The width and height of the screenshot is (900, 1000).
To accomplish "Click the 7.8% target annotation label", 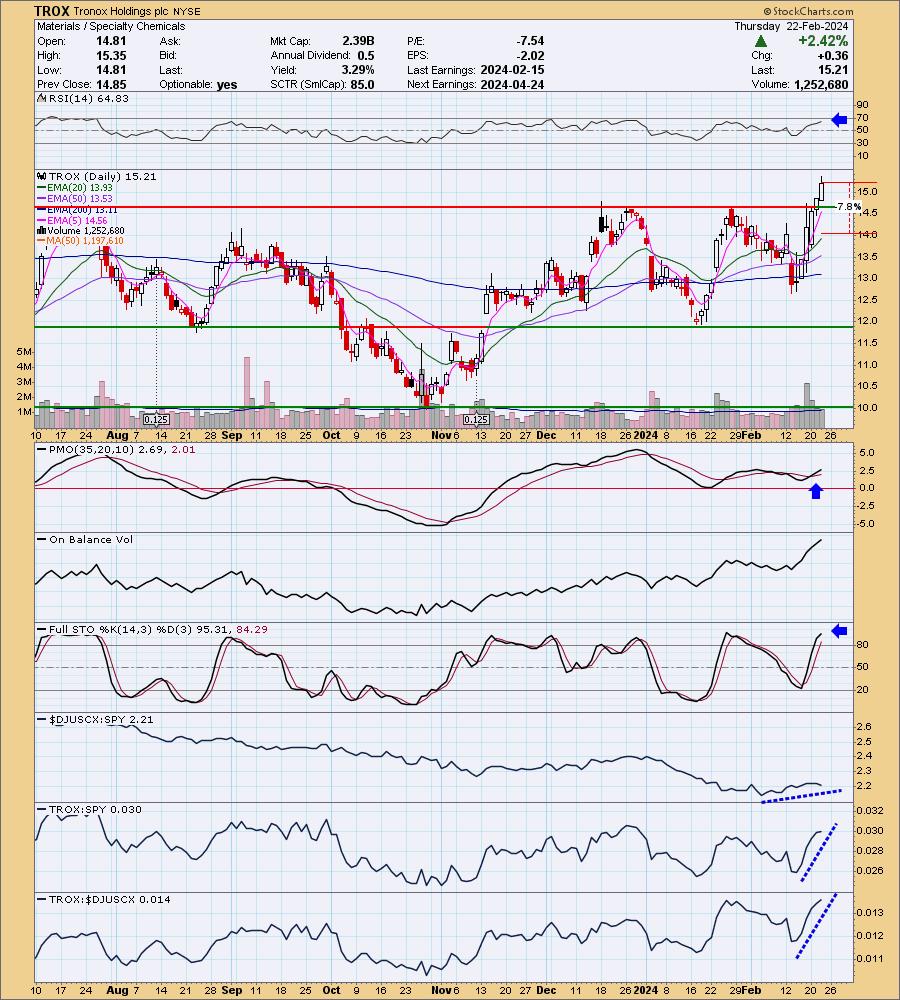I will 848,207.
